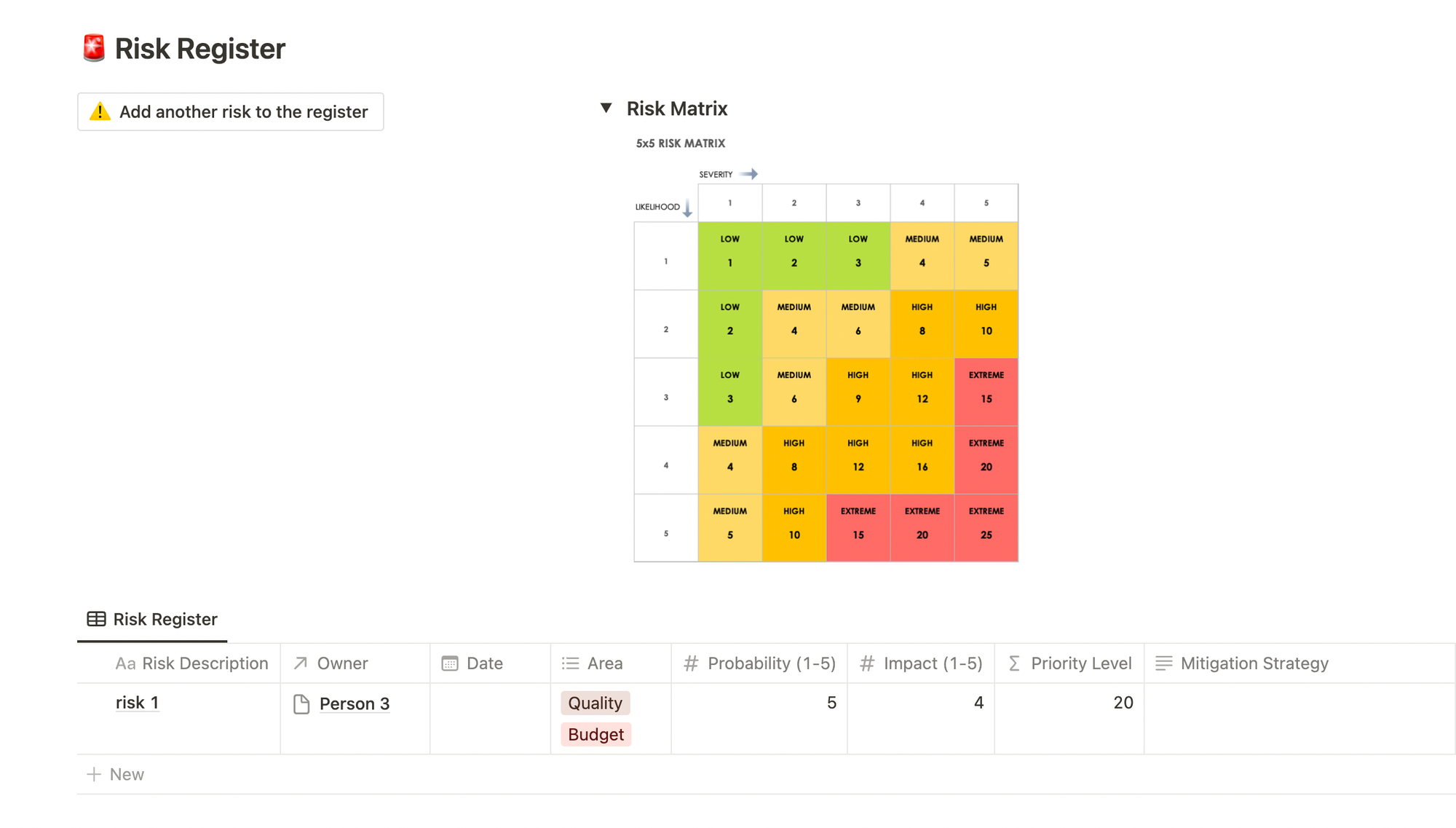Collapse the Risk Matrix toggle triangle

point(606,109)
